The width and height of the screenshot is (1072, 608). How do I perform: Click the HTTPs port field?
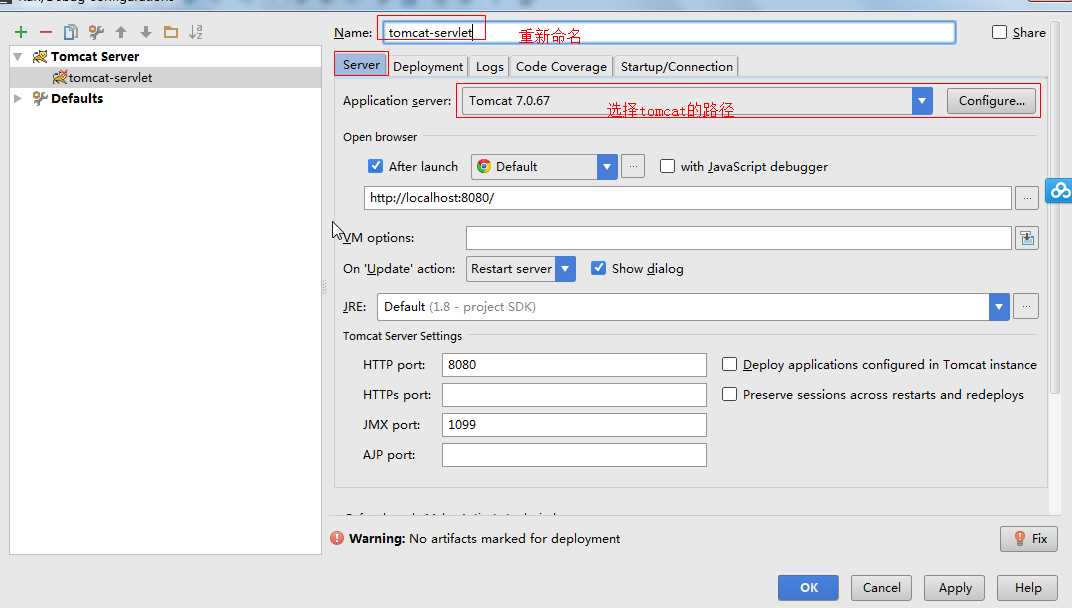tap(574, 395)
